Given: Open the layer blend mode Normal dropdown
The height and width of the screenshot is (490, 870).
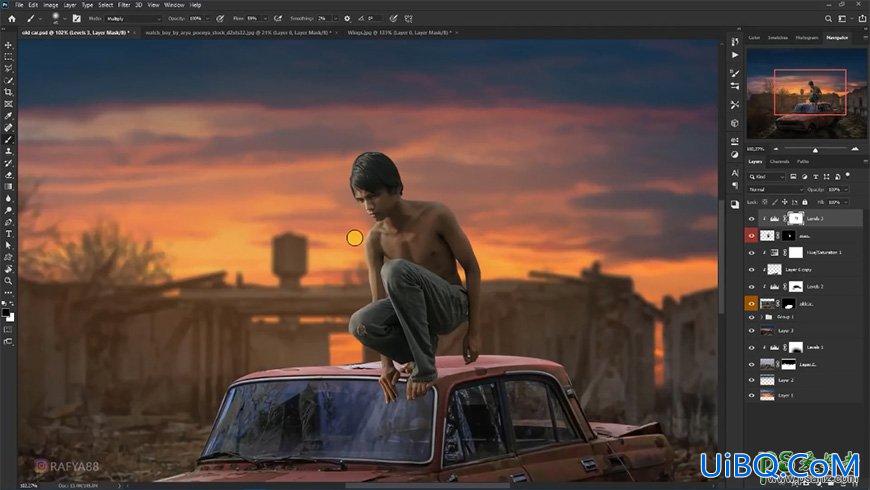Looking at the screenshot, I should 775,189.
